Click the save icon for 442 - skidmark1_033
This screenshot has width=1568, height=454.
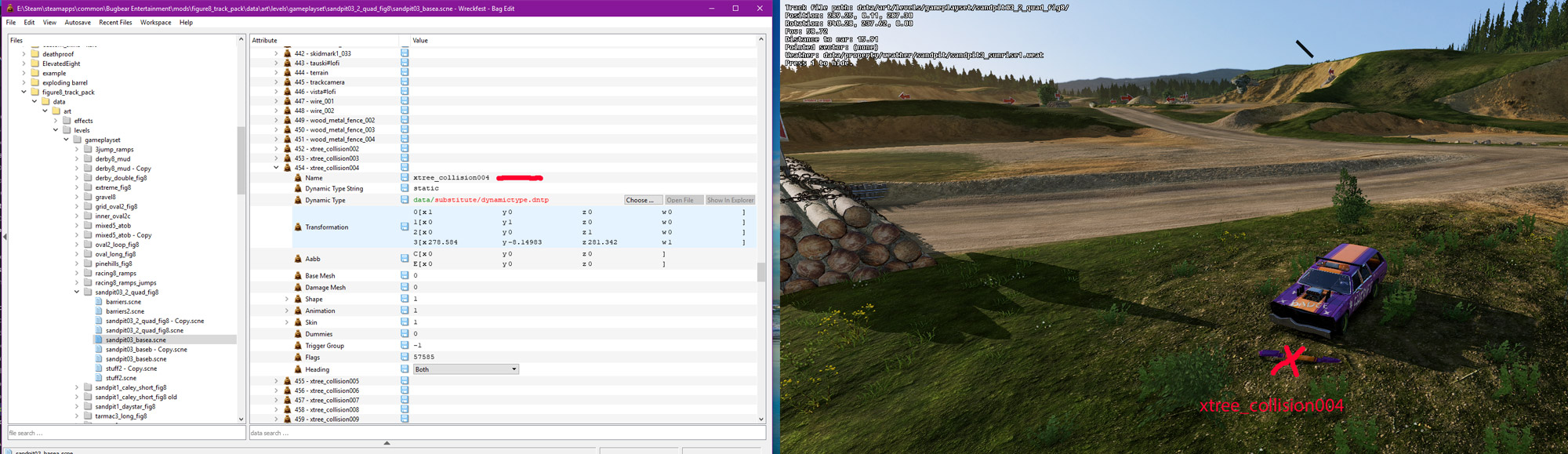coord(405,53)
